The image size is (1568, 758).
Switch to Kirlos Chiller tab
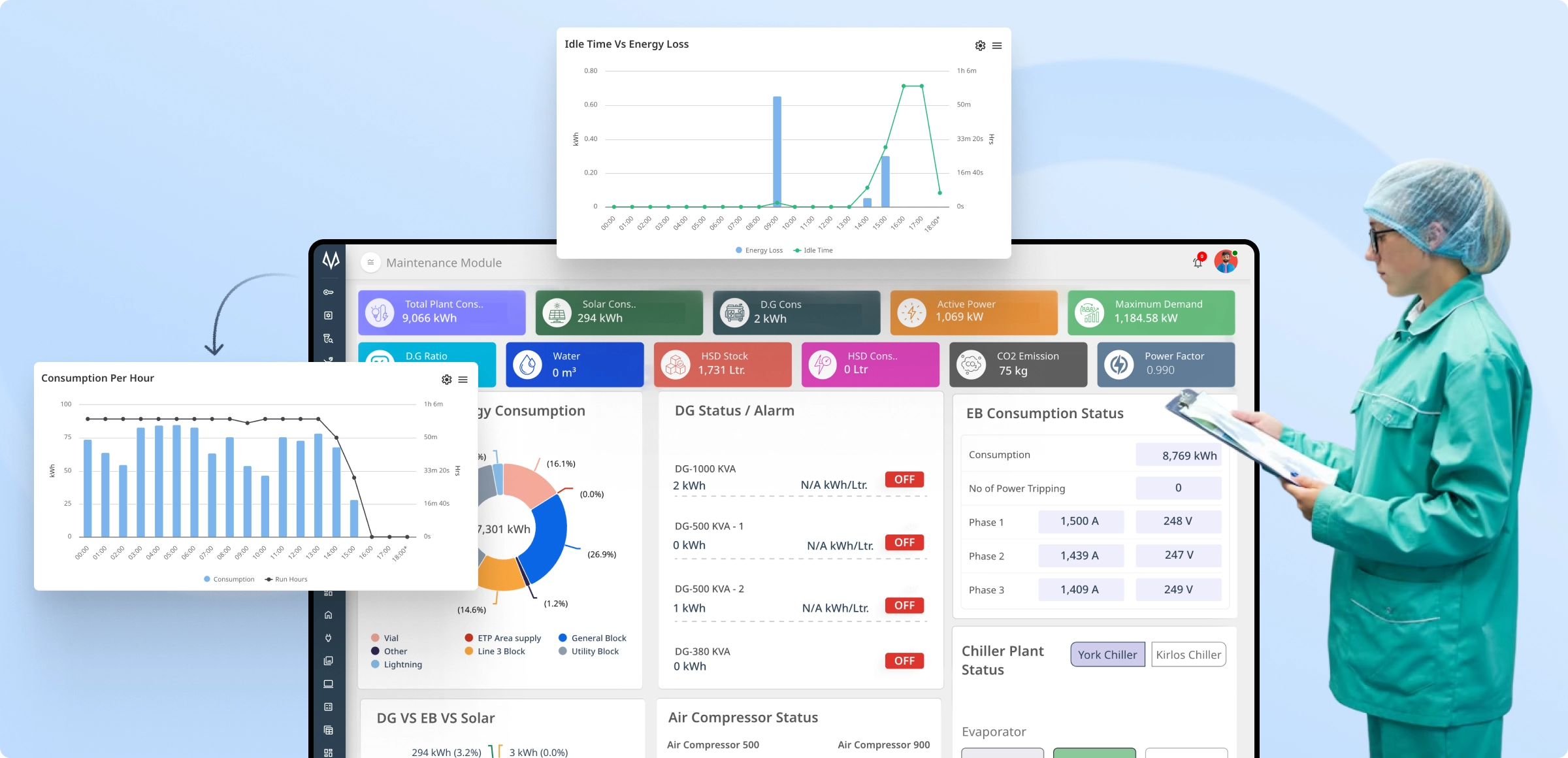[1188, 655]
